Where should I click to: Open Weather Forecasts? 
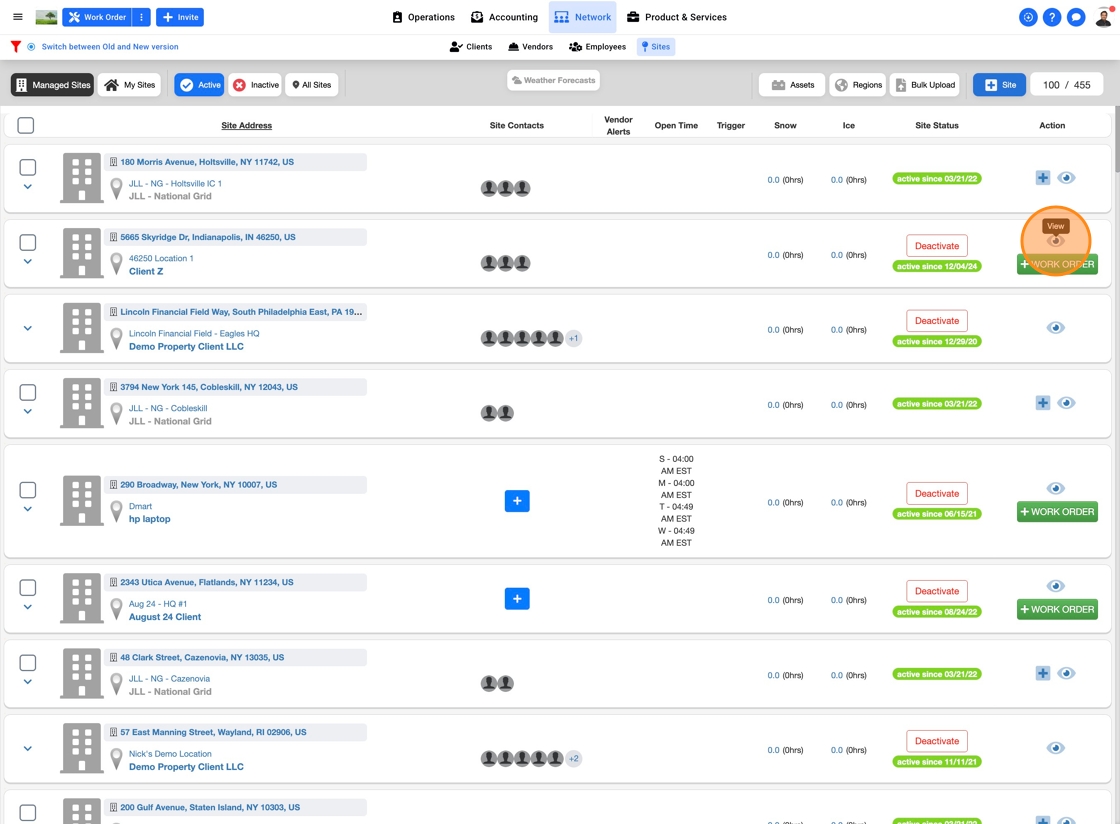tap(554, 80)
